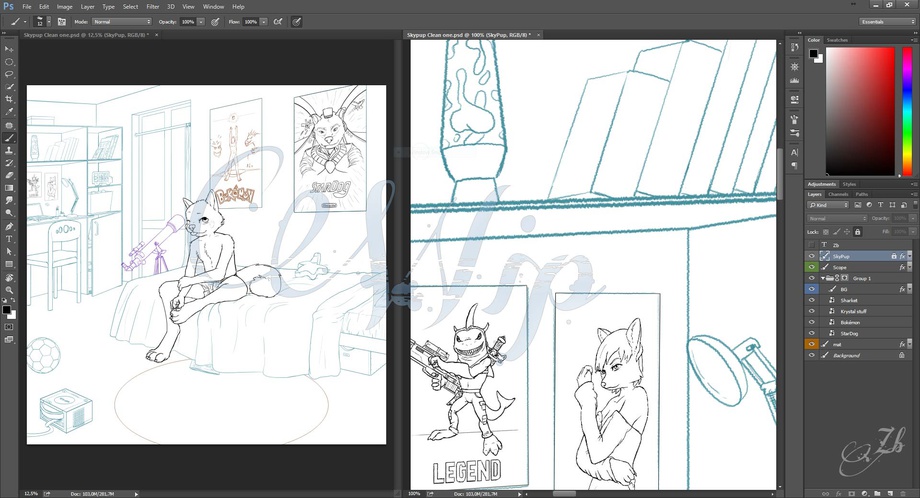Collapse the Group 1 layer folder

(822, 278)
